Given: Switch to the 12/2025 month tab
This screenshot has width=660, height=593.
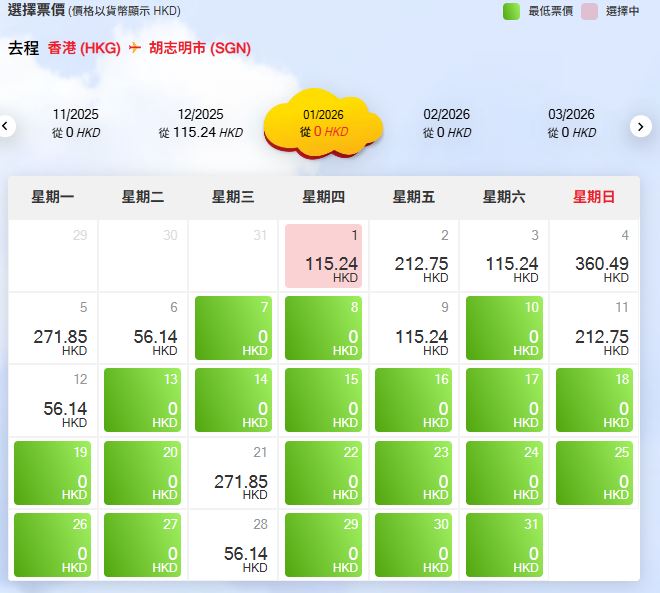Looking at the screenshot, I should 200,123.
